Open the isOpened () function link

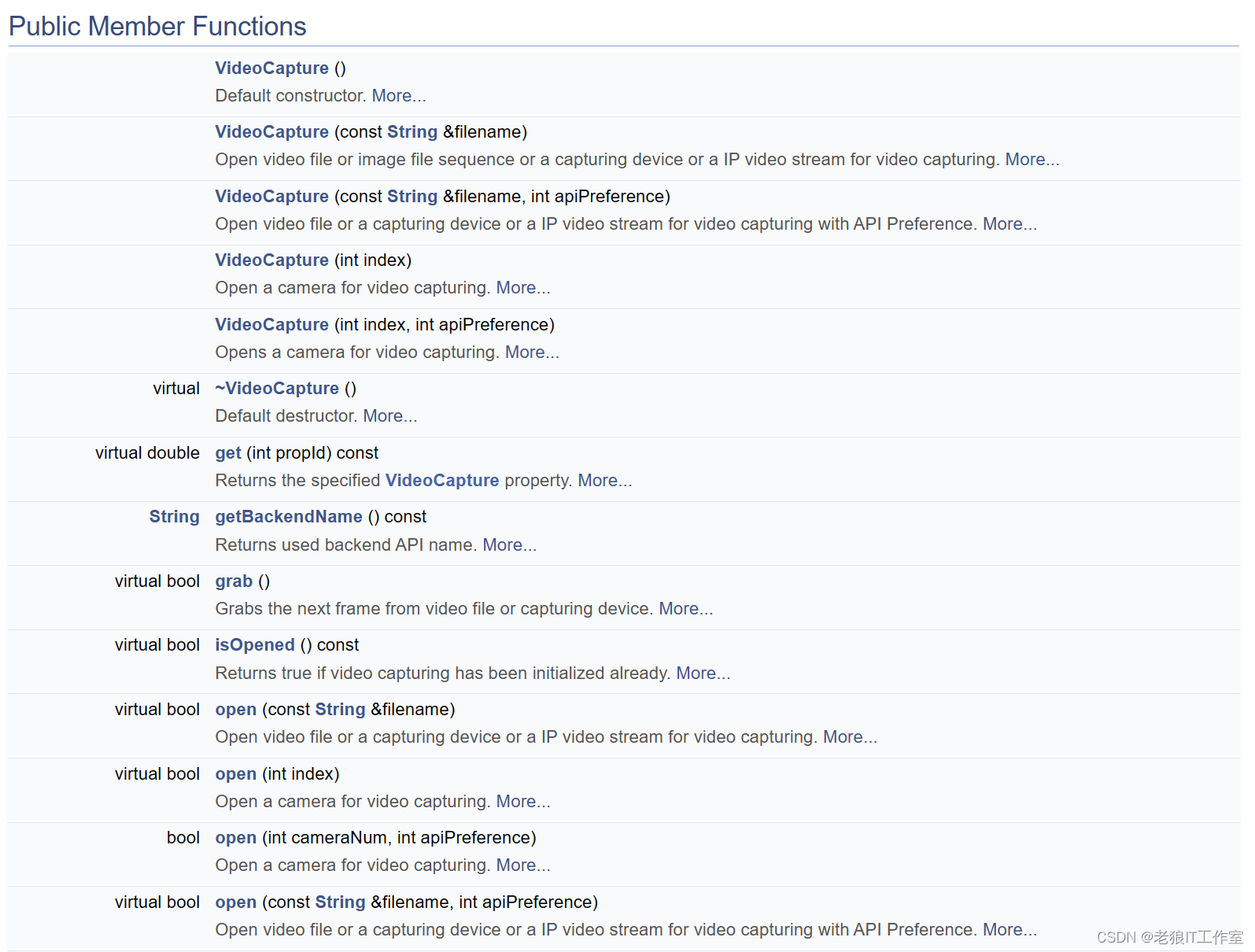point(255,645)
